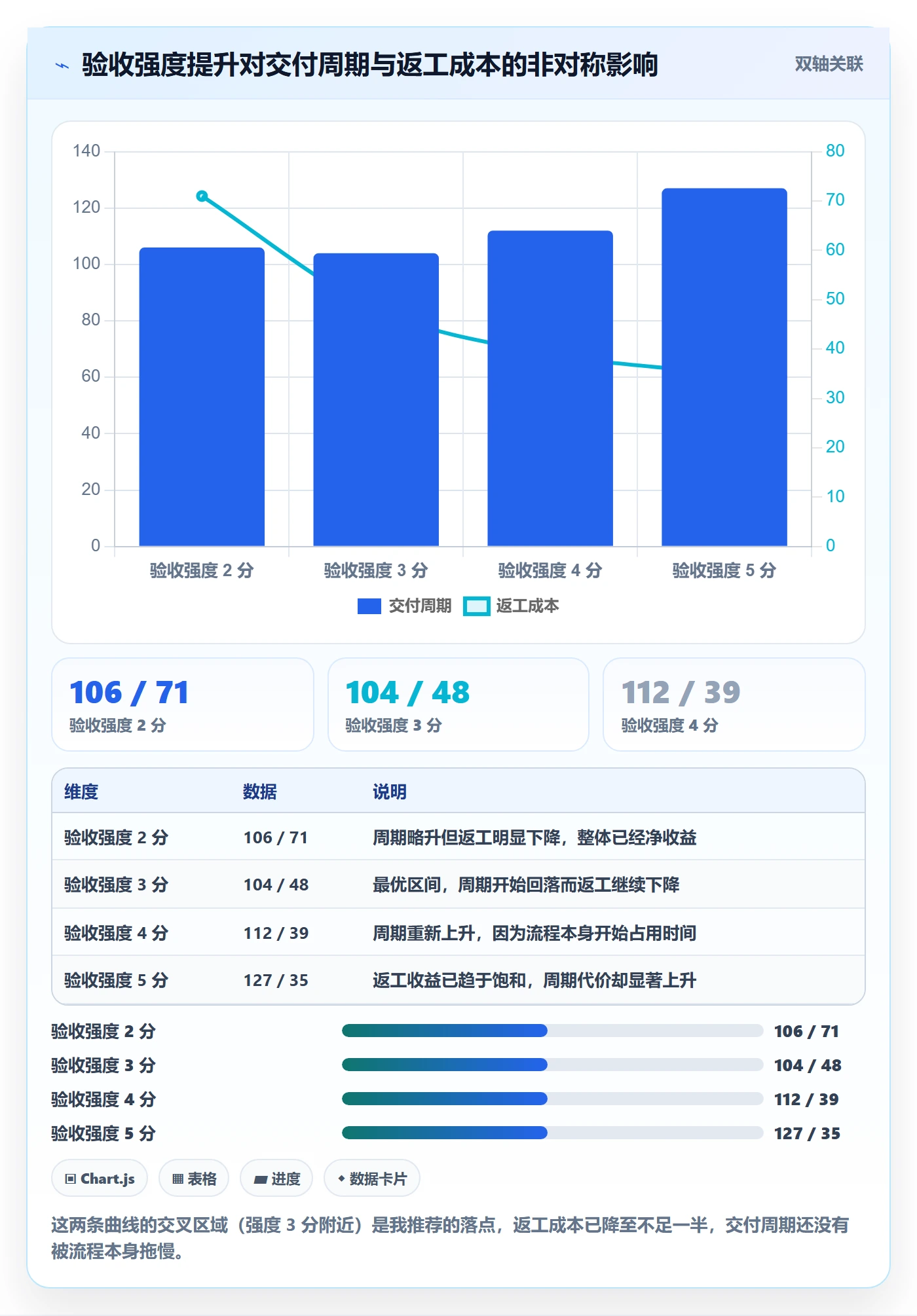Click the progress bar for 验收强度 4 分
The height and width of the screenshot is (1316, 917).
552,1099
